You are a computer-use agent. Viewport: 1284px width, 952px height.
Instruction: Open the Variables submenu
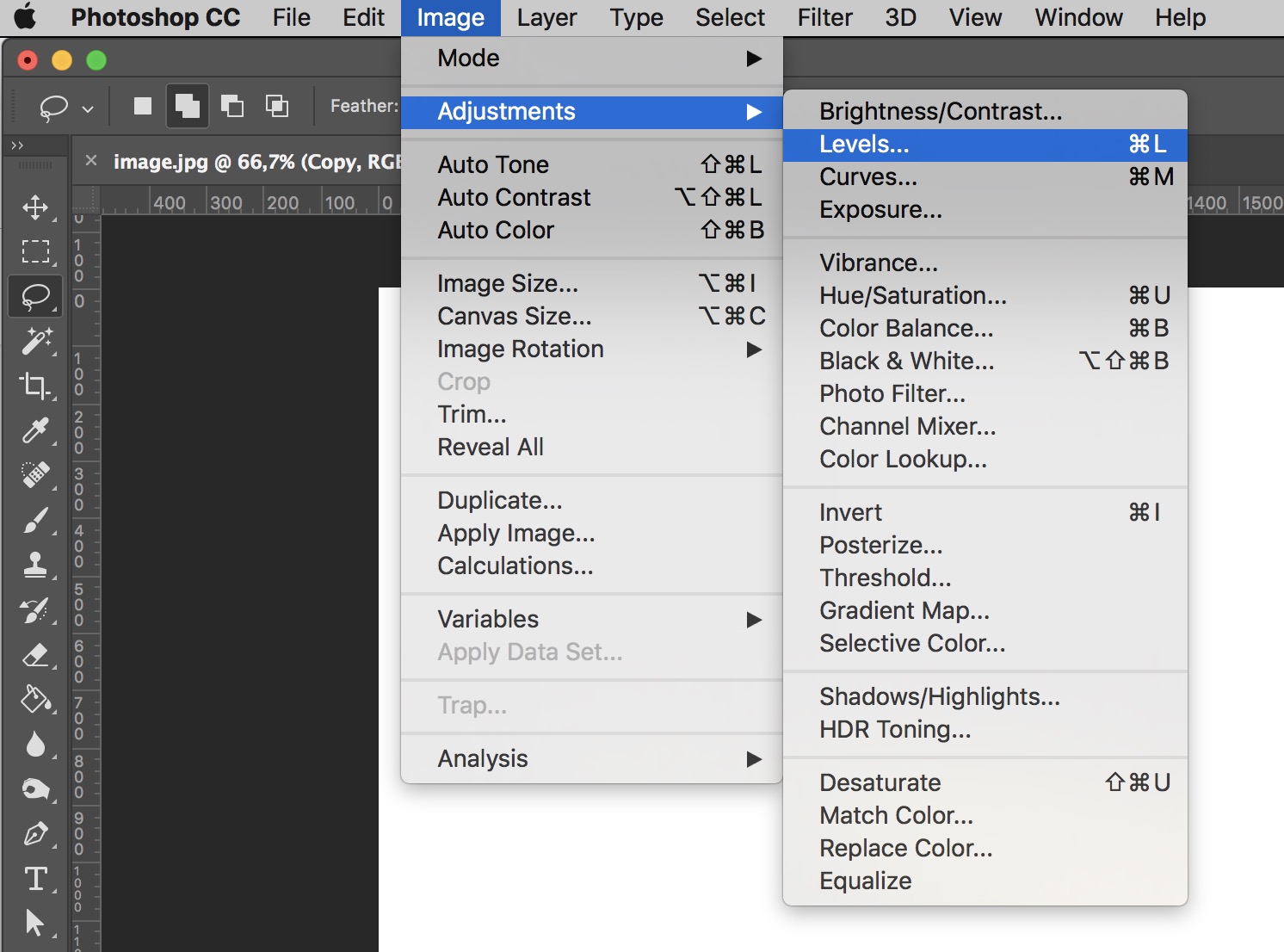tap(592, 620)
